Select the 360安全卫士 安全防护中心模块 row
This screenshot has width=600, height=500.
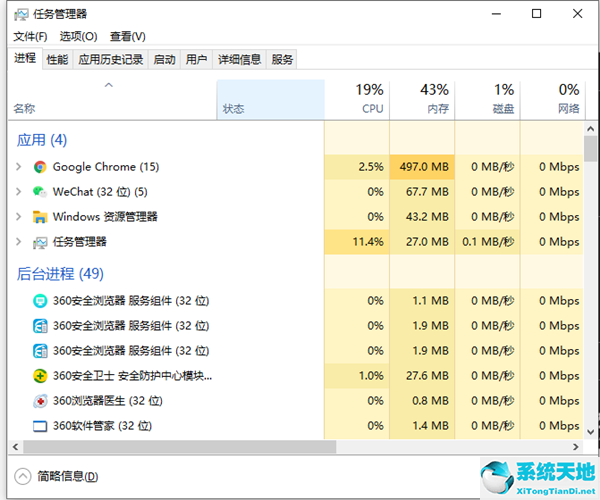pyautogui.click(x=295, y=376)
